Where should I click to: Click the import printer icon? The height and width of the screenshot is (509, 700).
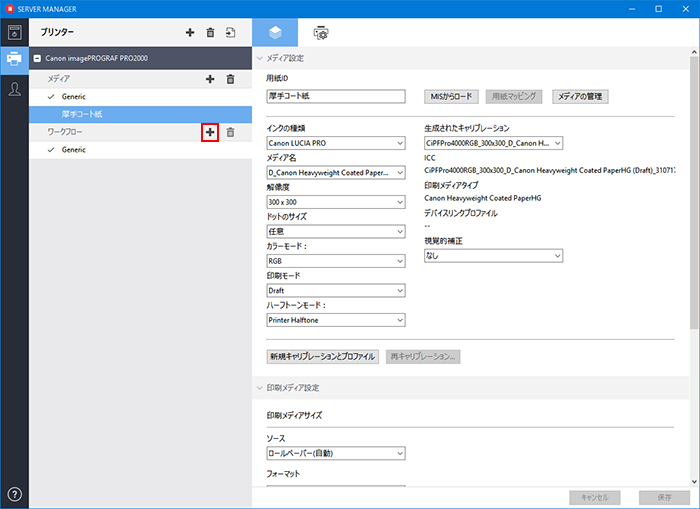point(230,33)
